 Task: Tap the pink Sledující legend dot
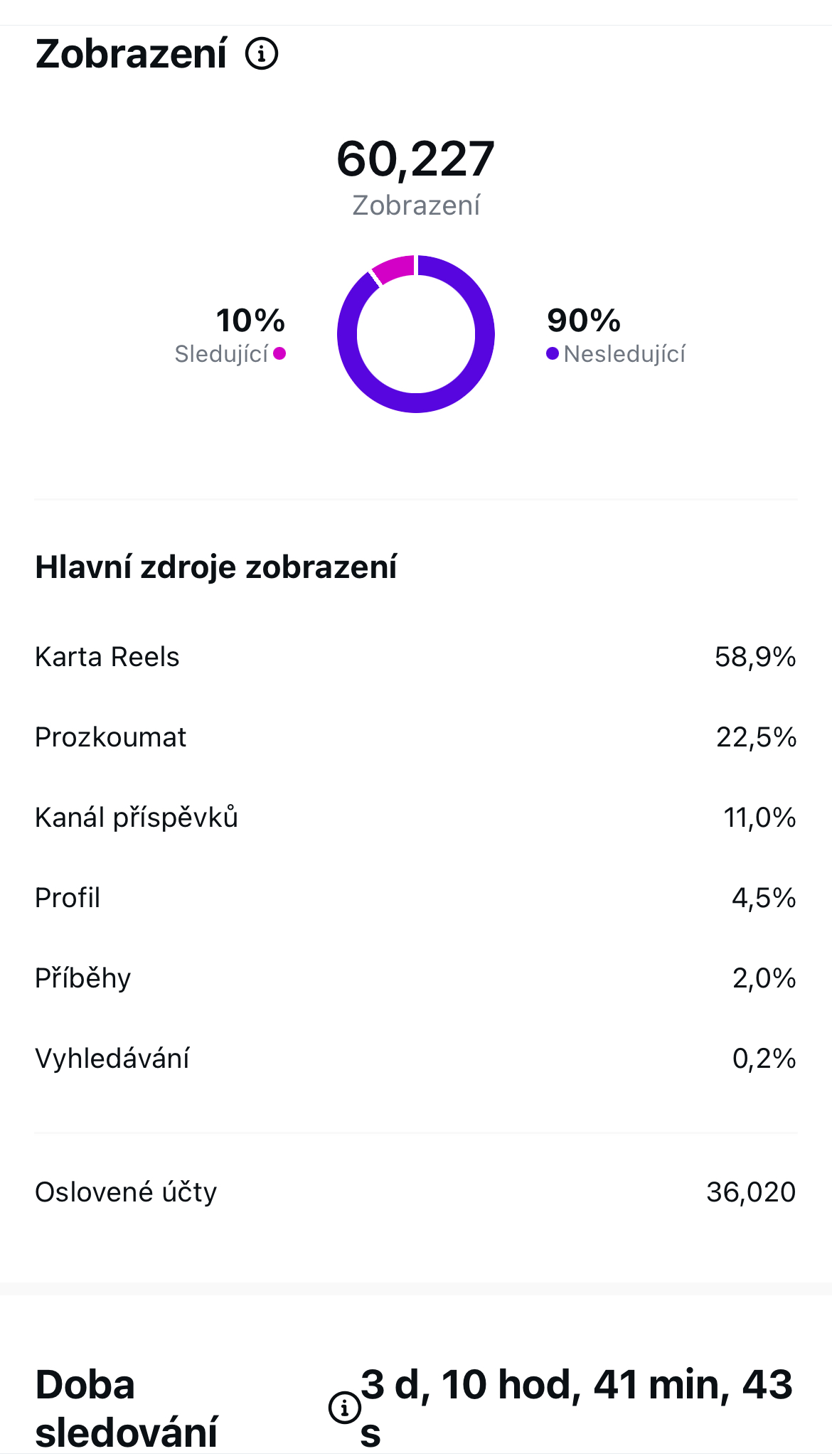pyautogui.click(x=279, y=353)
